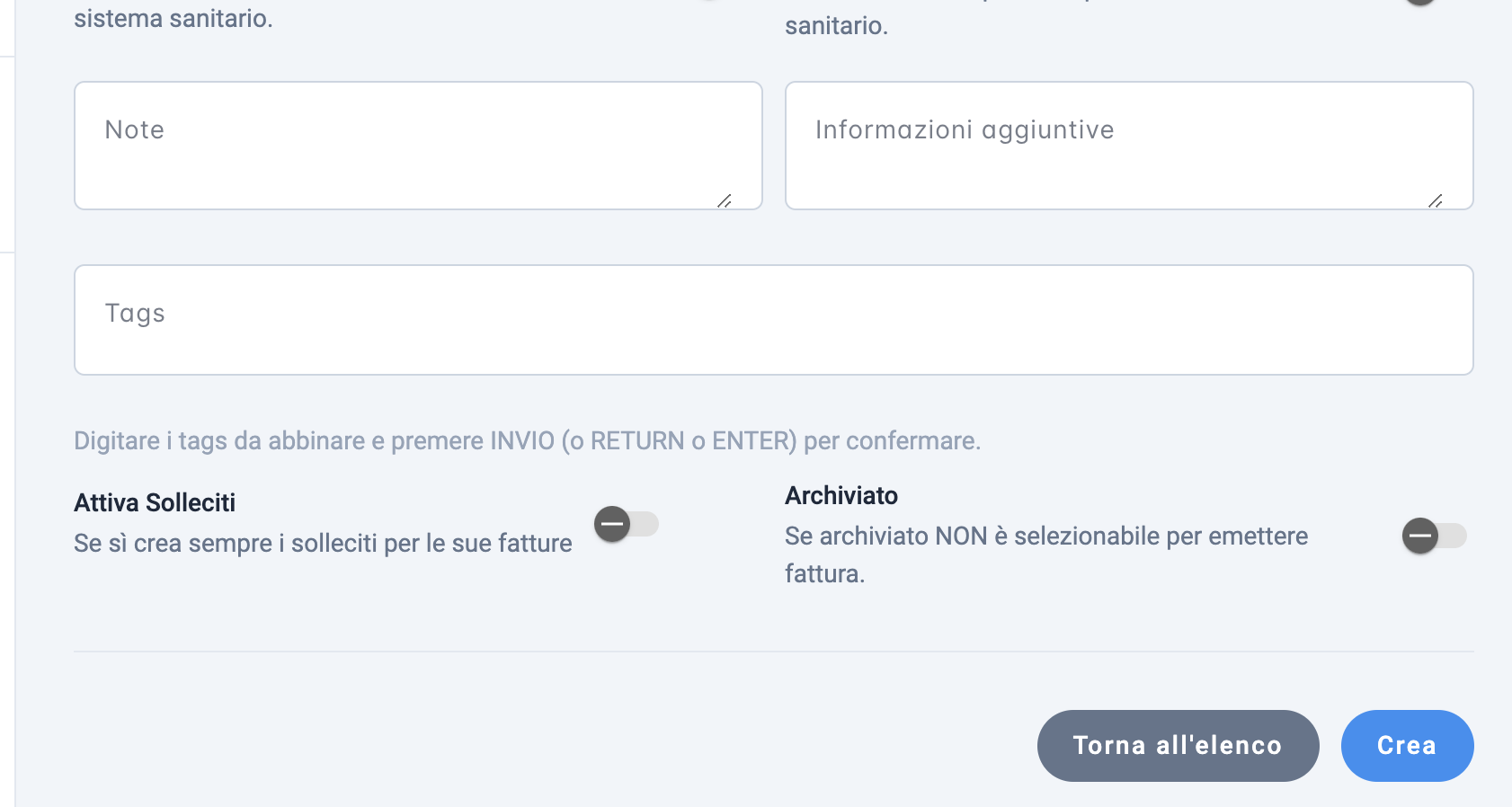This screenshot has height=807, width=1512.
Task: Click the partially visible toggle above Informazioni aggiuntive
Action: 1420,3
